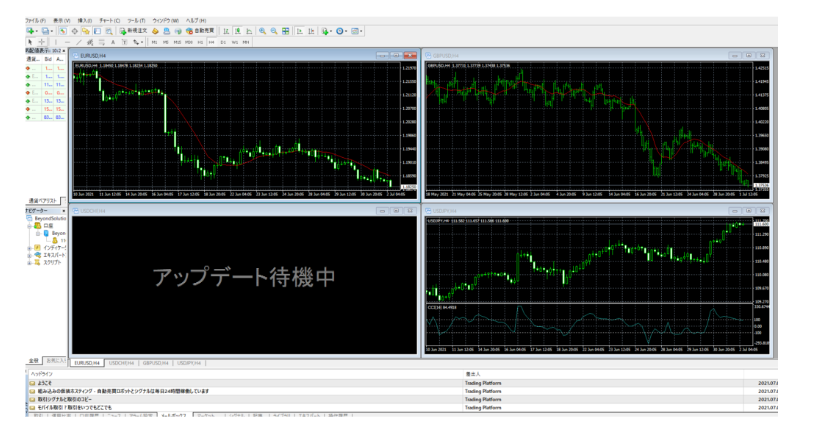Switch chart to candlestick display icon
834x432 pixels.
tap(237, 31)
